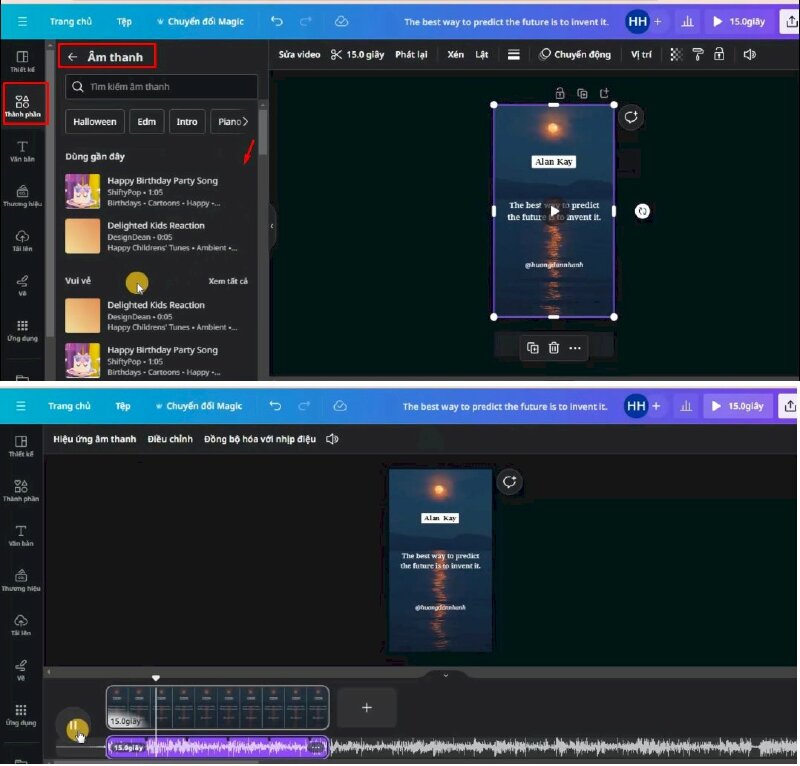The image size is (800, 766).
Task: Toggle Đồng bộ hóa với nhịp điệu
Action: click(x=259, y=439)
